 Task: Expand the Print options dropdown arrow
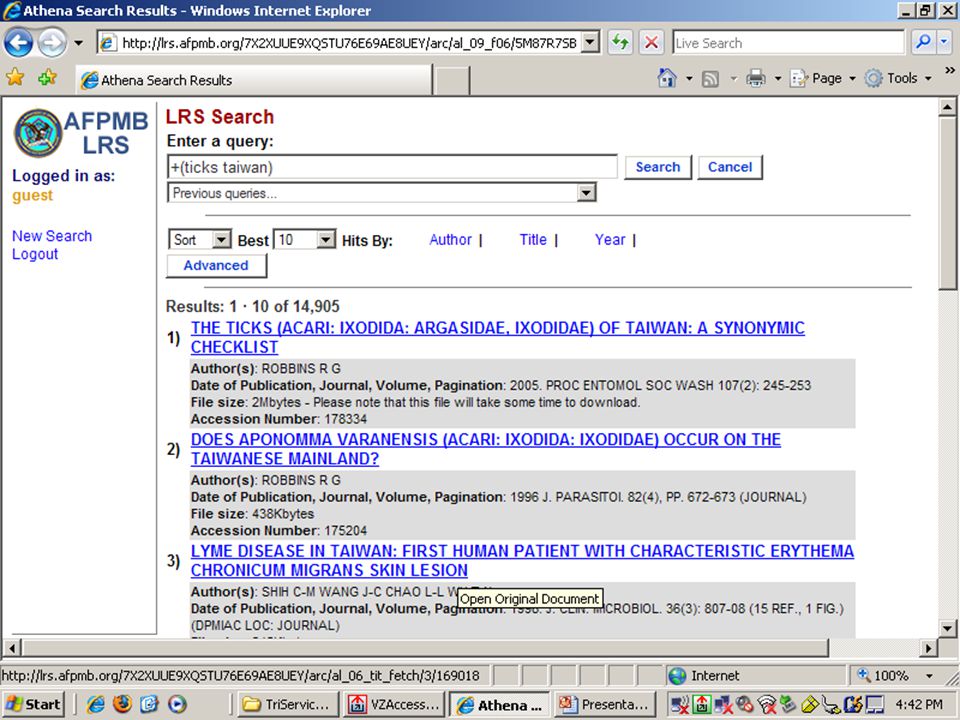[x=778, y=78]
